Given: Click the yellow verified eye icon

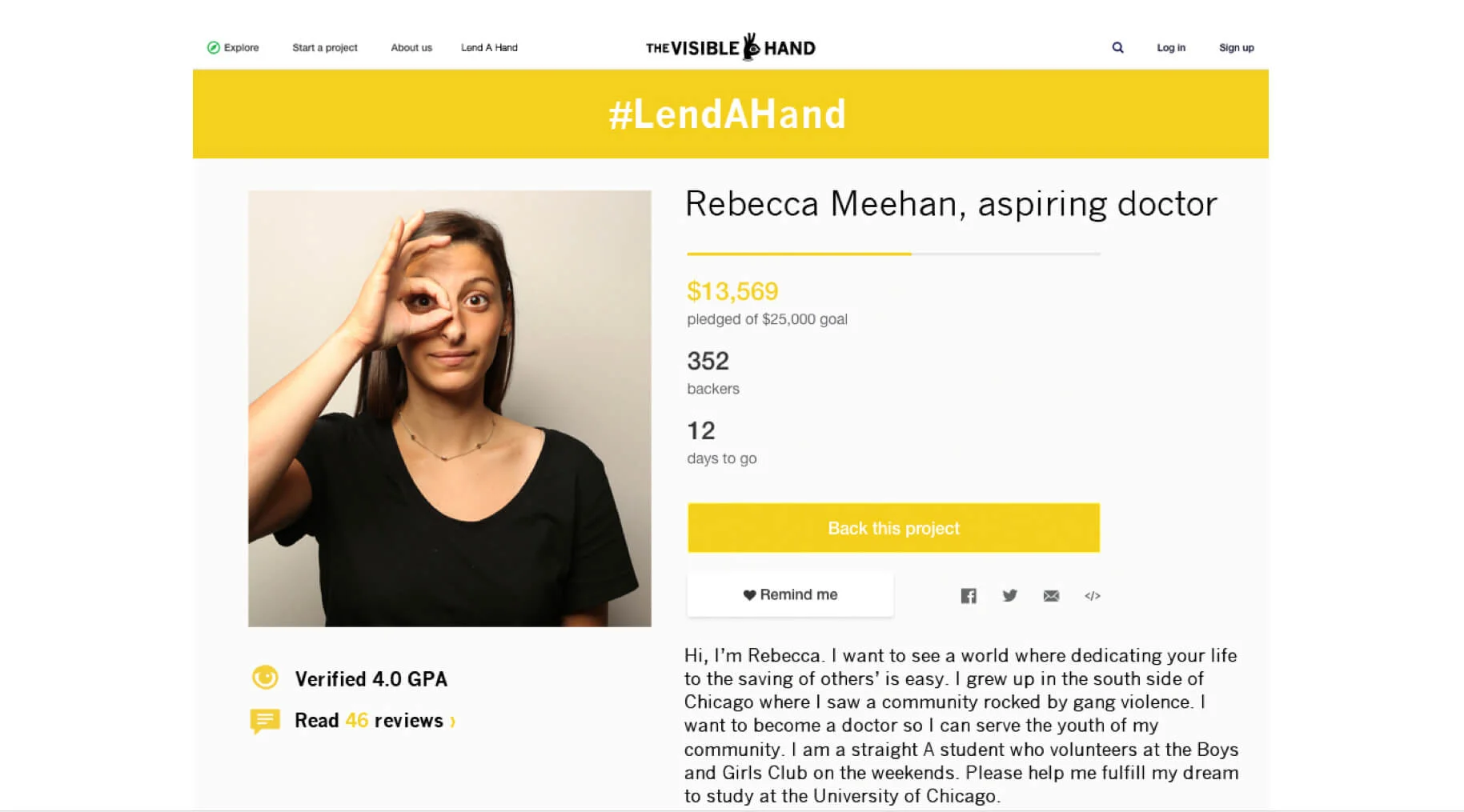Looking at the screenshot, I should pos(265,678).
